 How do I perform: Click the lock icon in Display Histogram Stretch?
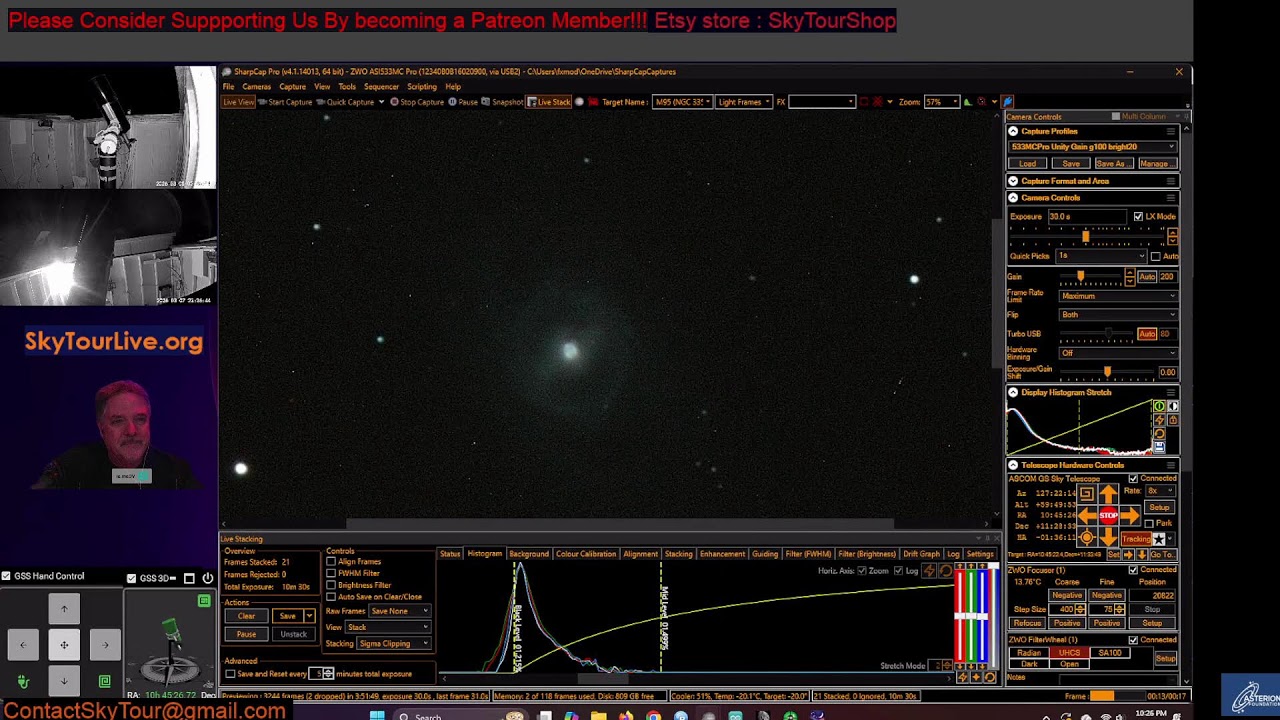point(1173,420)
